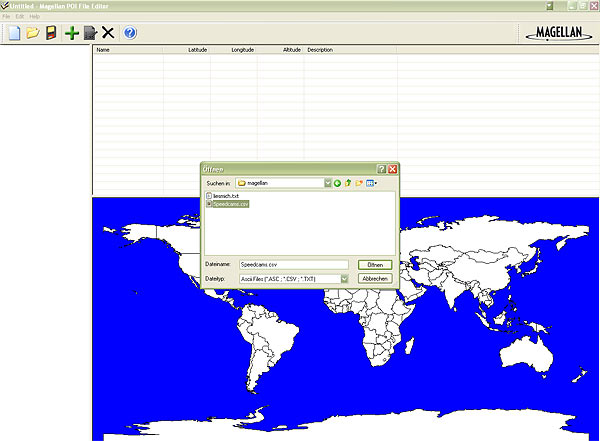Select the Speedcams.csv file

click(x=228, y=204)
